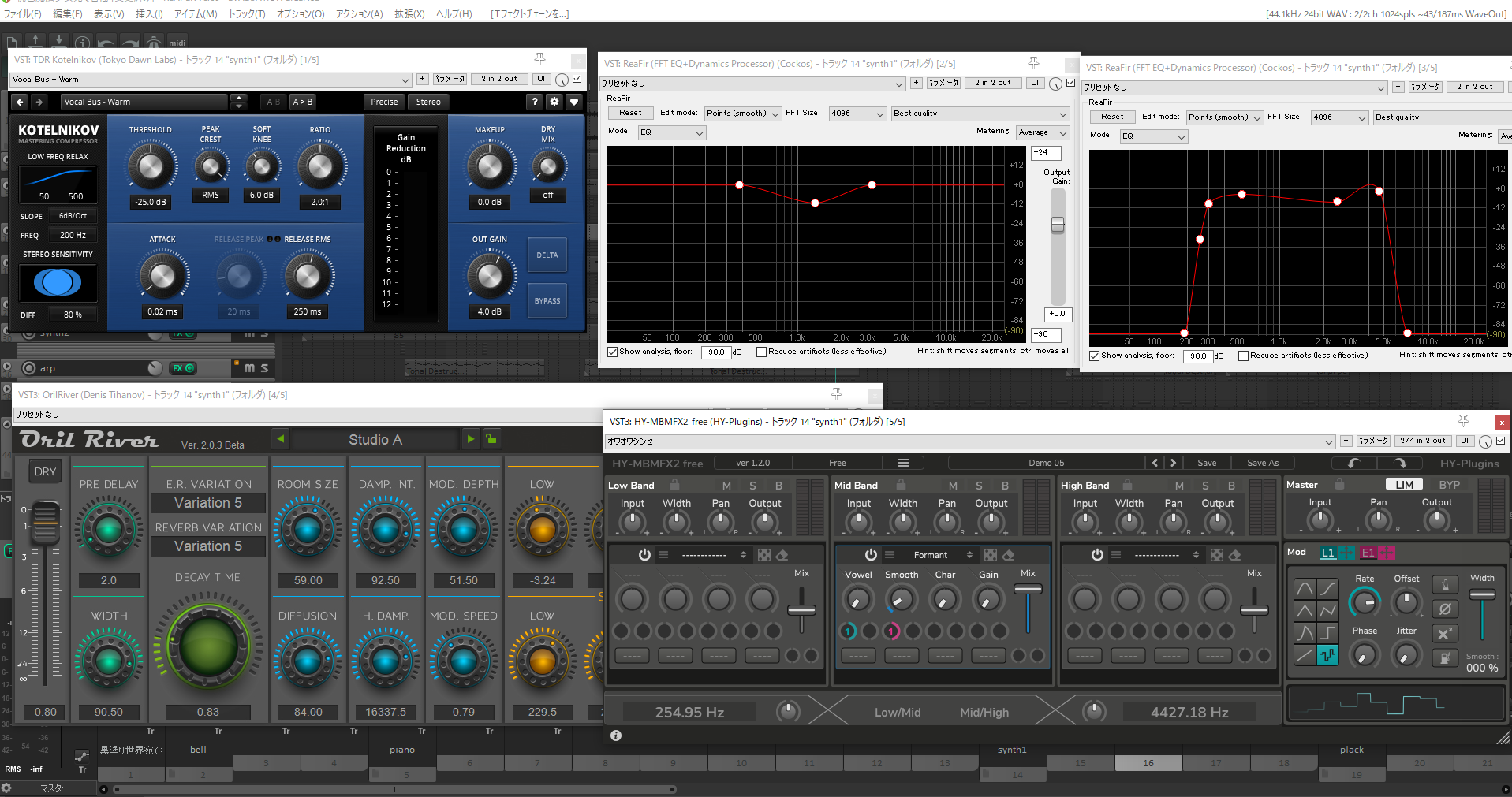This screenshot has height=797, width=1512.
Task: Click Save As in HY-MBMFX2
Action: point(1263,463)
